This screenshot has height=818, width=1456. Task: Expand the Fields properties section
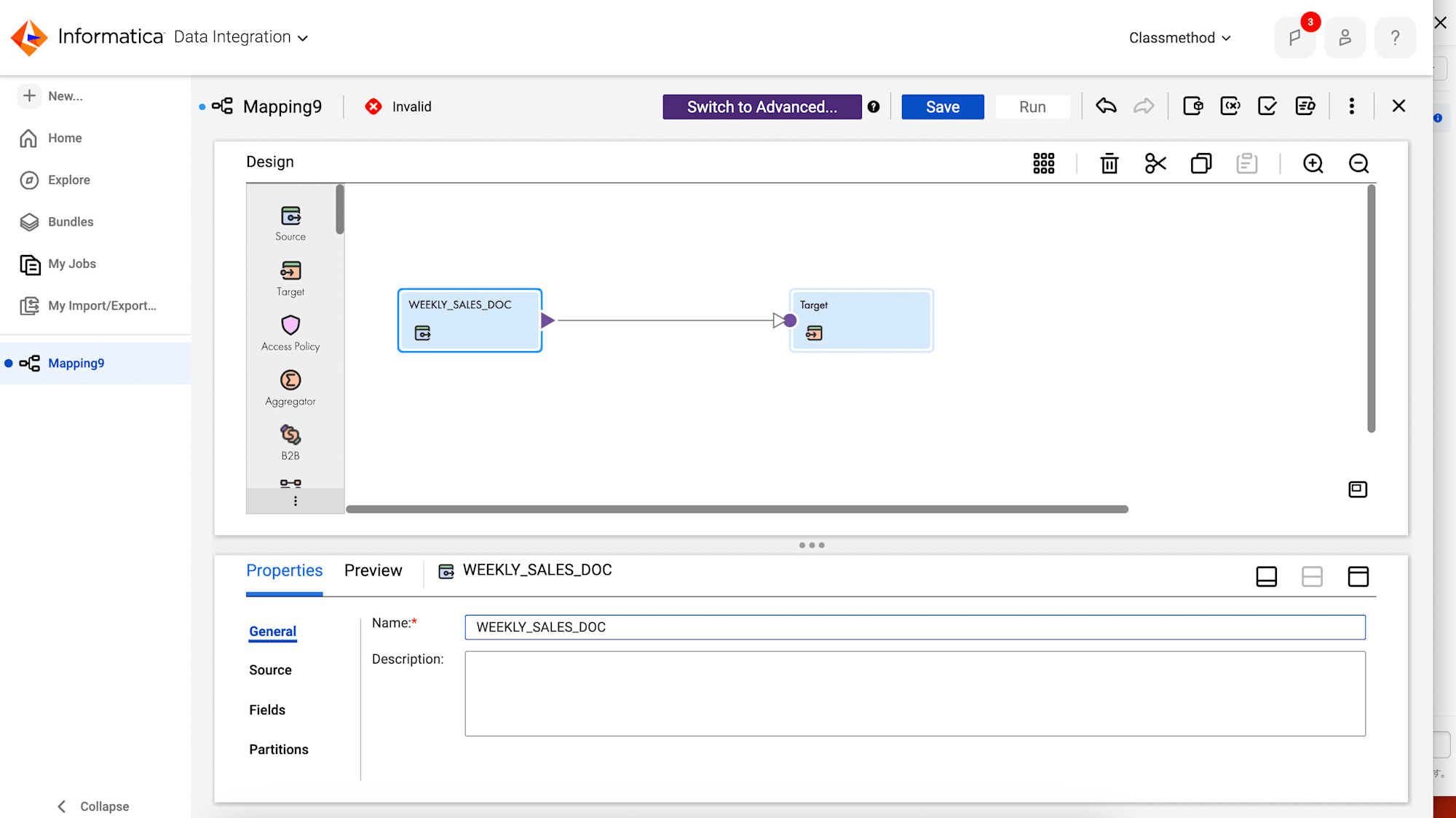click(266, 709)
